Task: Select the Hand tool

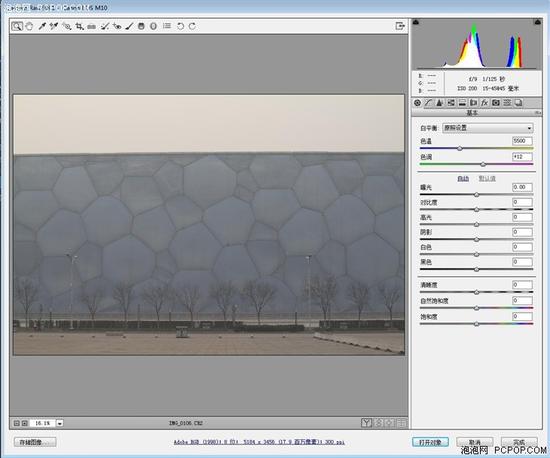Action: click(29, 26)
